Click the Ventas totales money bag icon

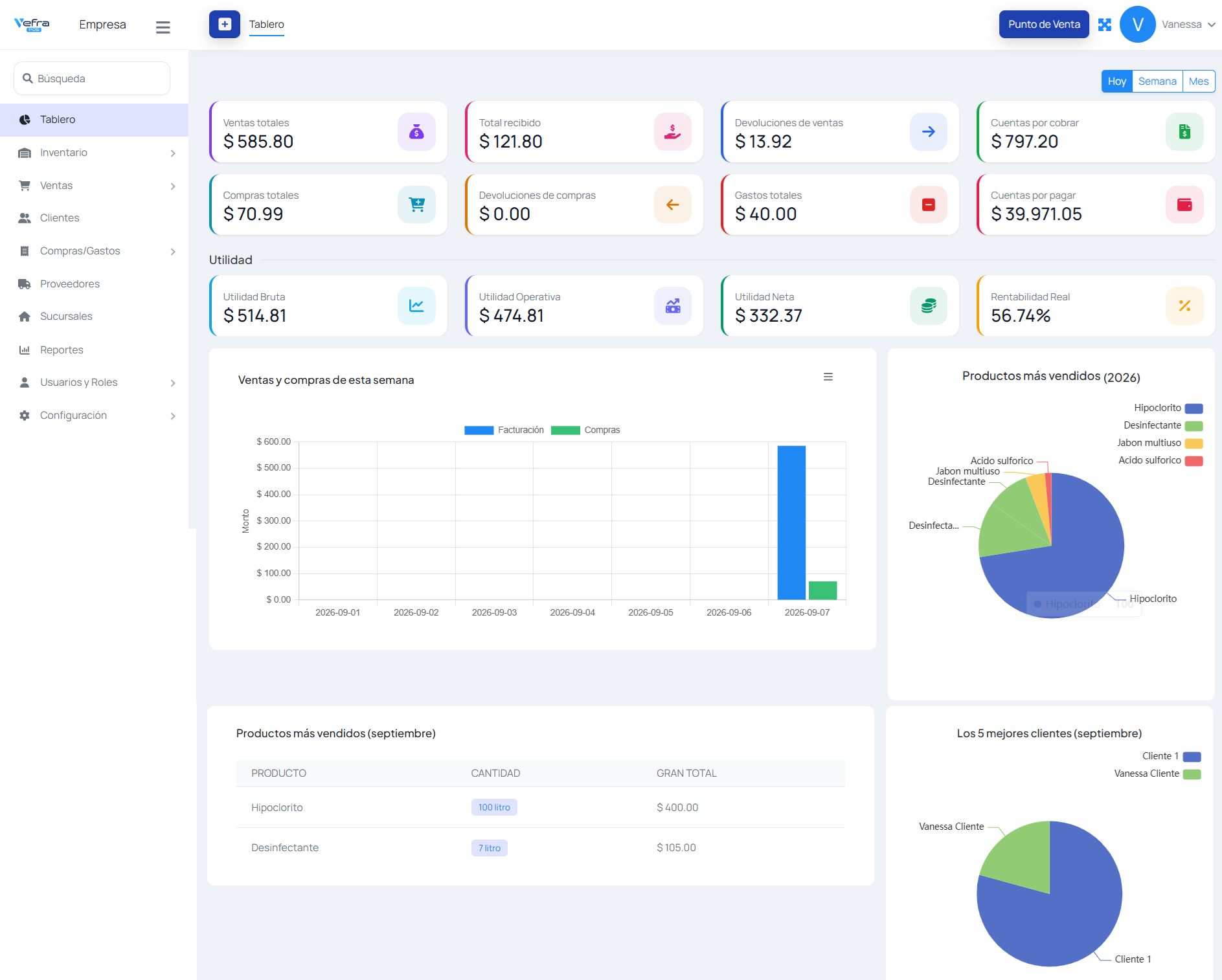[x=416, y=132]
